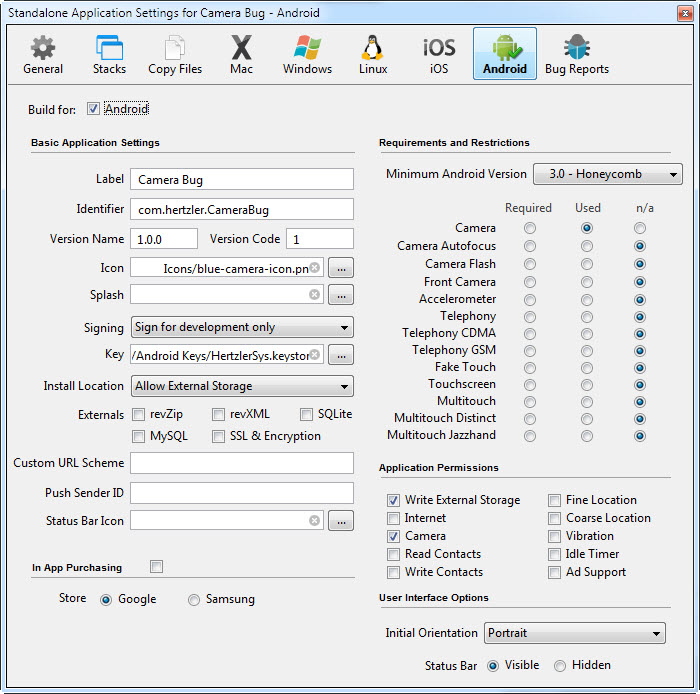Browse for a Splash image file
The width and height of the screenshot is (700, 694).
(x=341, y=295)
